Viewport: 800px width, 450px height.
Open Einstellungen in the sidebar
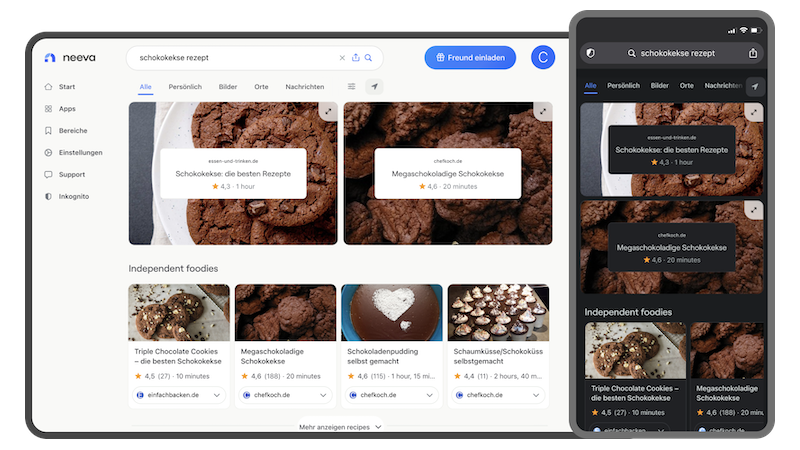coord(73,153)
